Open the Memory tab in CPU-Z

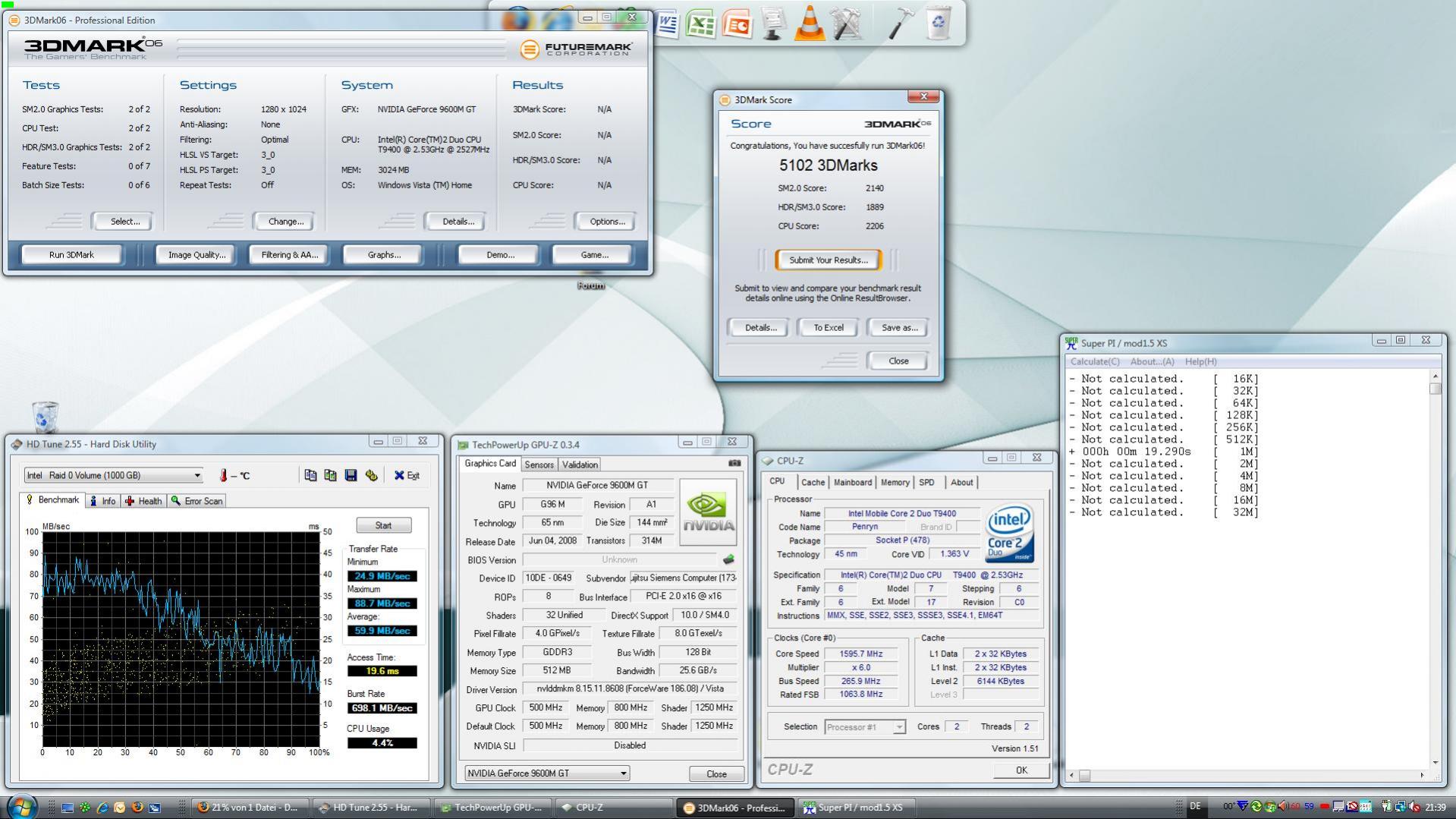(x=895, y=483)
